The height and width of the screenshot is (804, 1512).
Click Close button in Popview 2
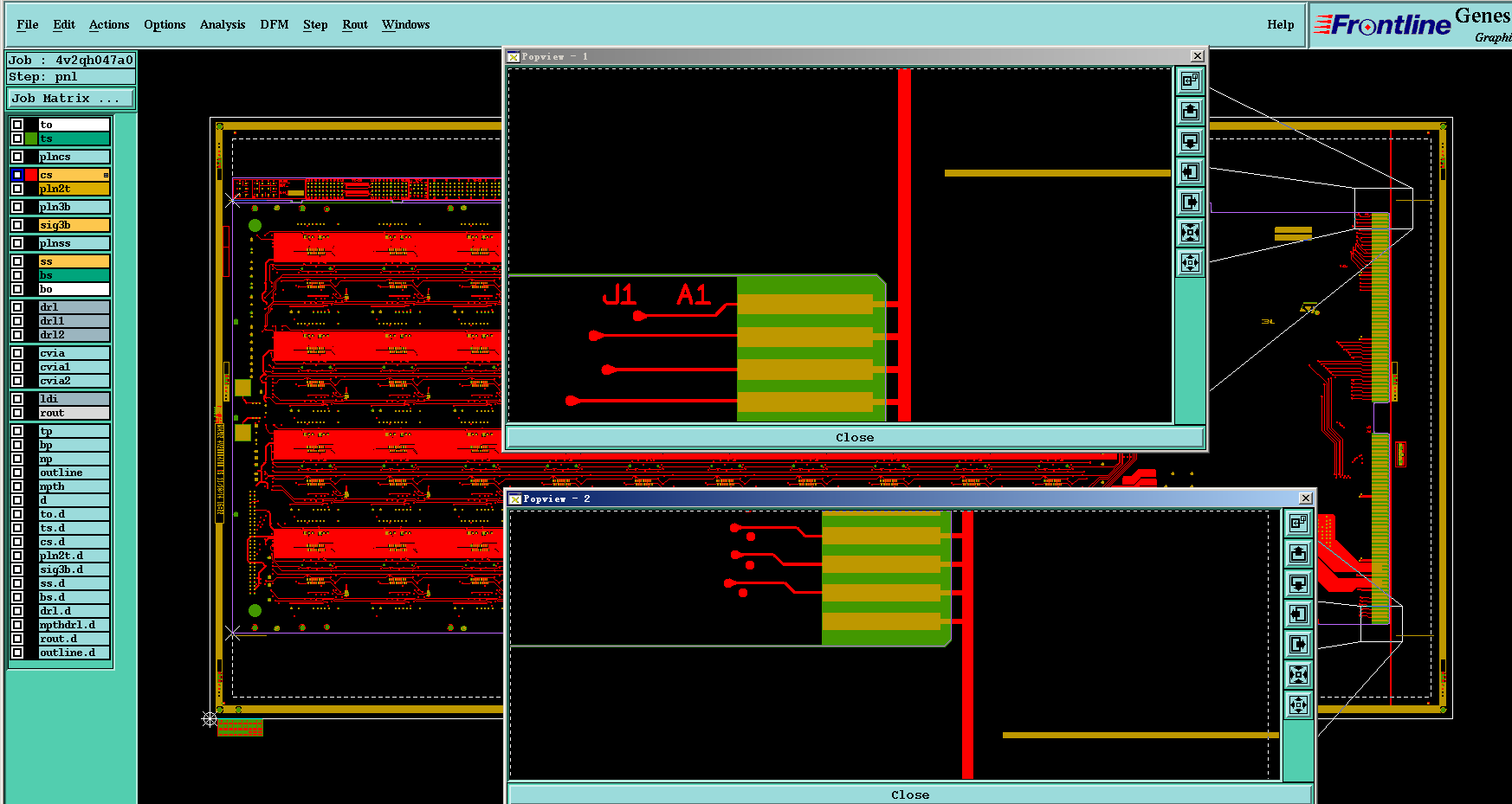[x=910, y=794]
